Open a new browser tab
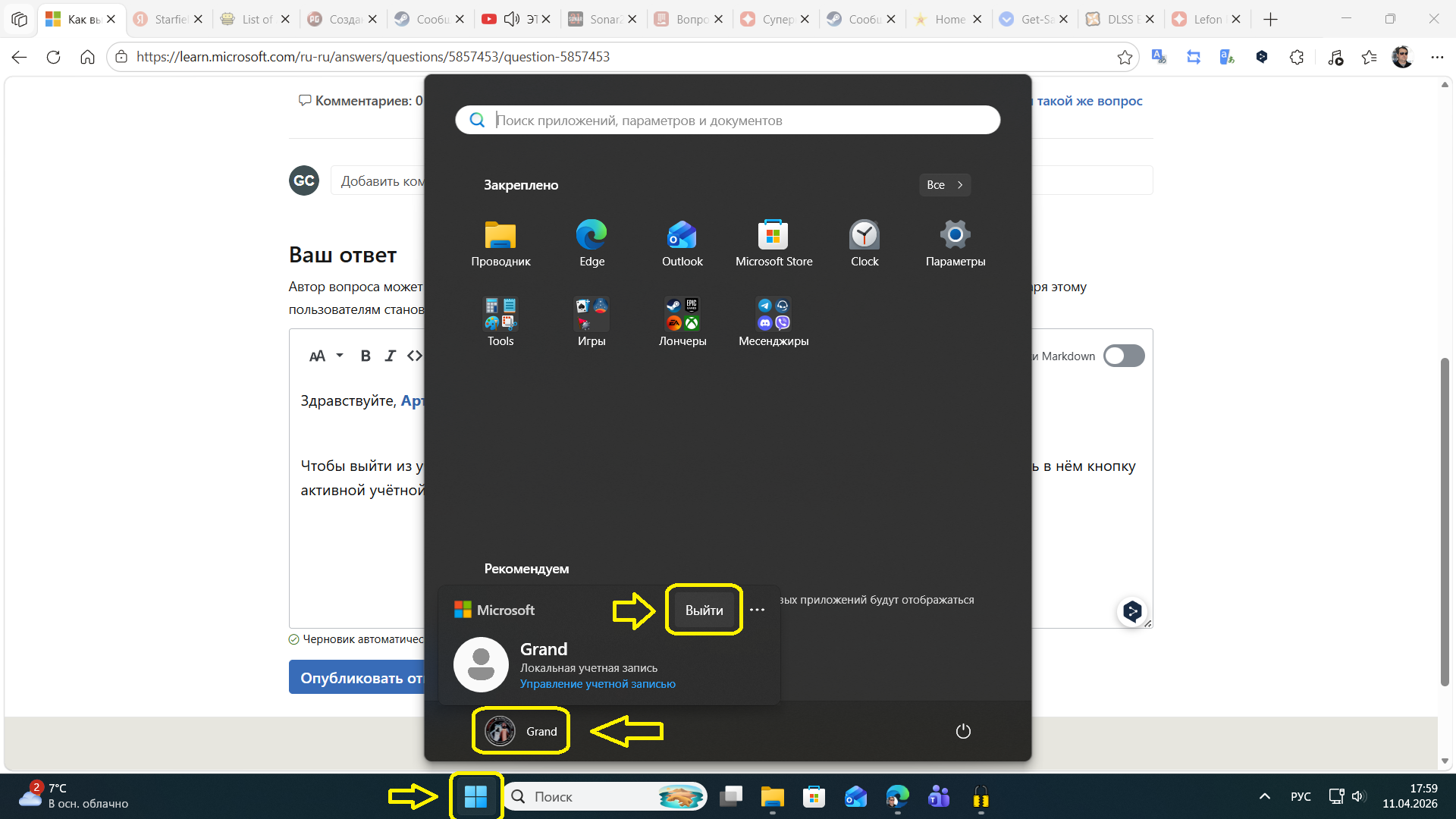Screen dimensions: 1456x819 click(1271, 19)
